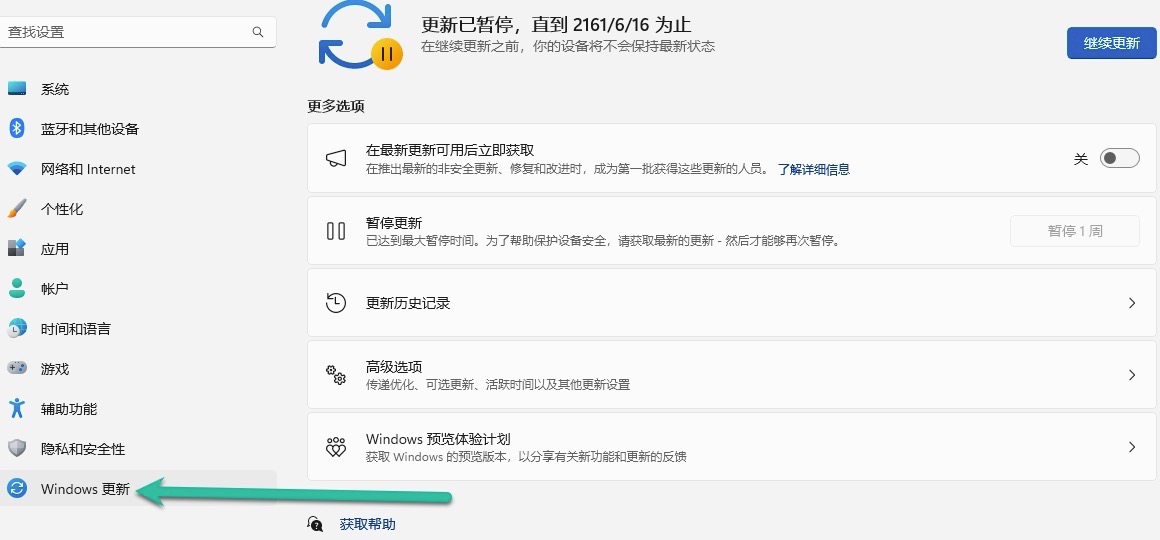Viewport: 1160px width, 540px height.
Task: Click the Gaming controller icon
Action: pos(17,368)
